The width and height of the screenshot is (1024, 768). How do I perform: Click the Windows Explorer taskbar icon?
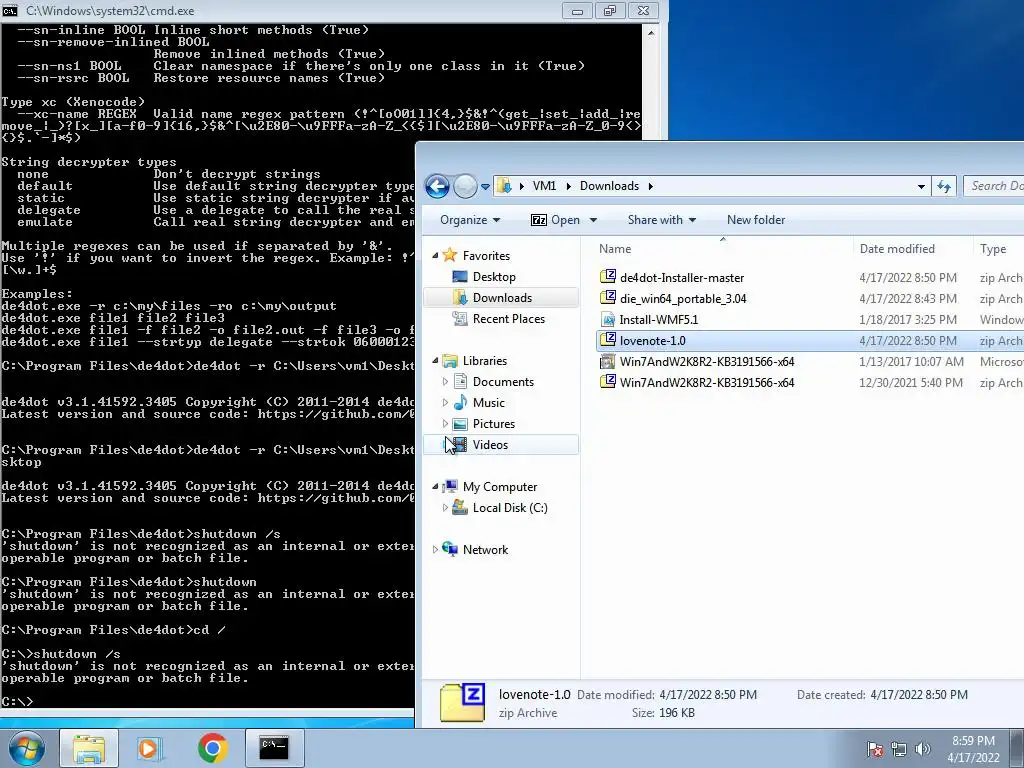tap(89, 748)
